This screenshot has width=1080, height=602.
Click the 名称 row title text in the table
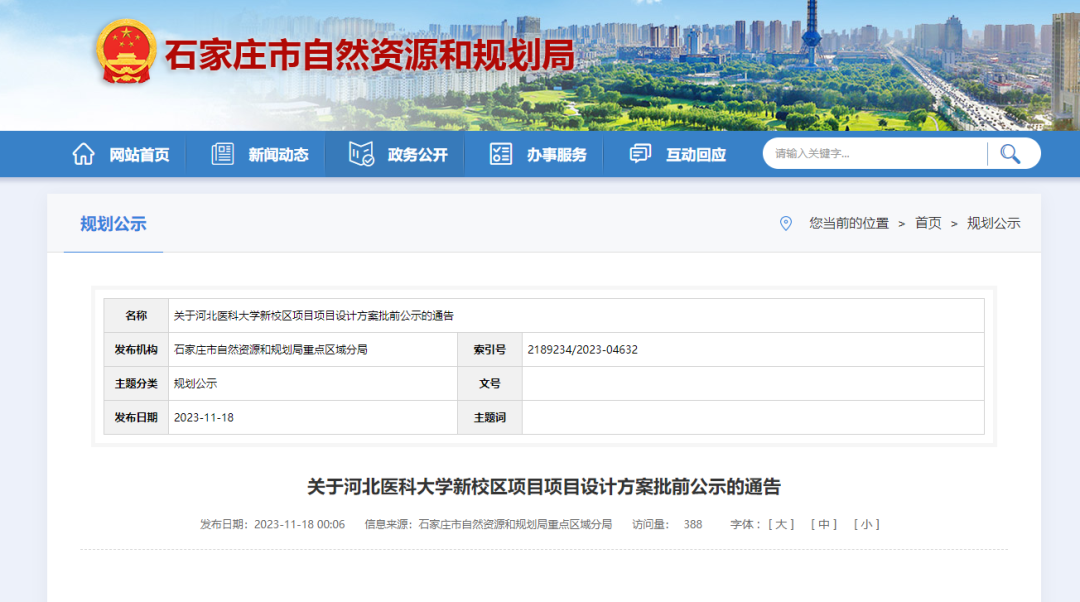(313, 315)
